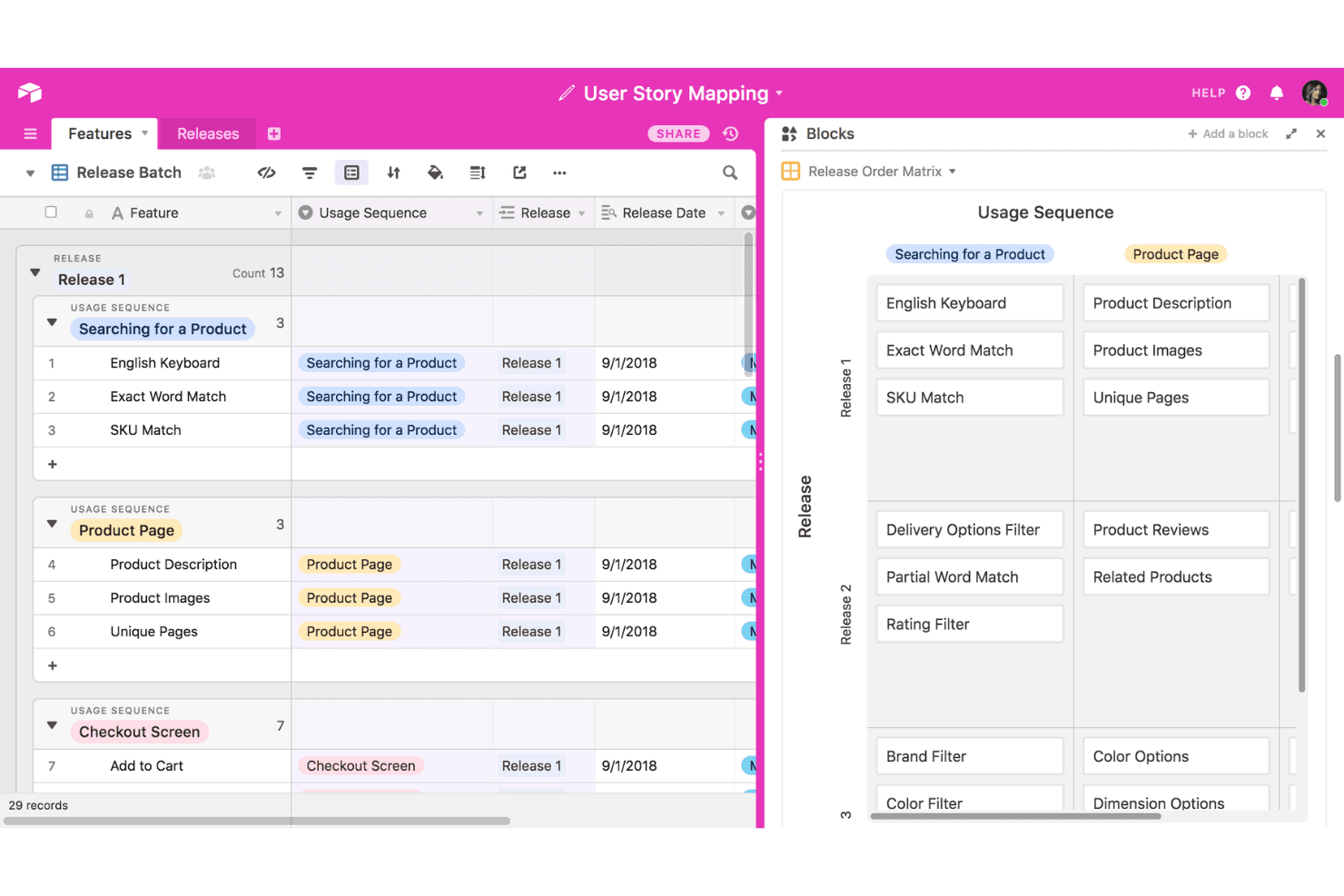This screenshot has width=1344, height=896.
Task: Click the Airtable logo home icon
Action: point(30,93)
